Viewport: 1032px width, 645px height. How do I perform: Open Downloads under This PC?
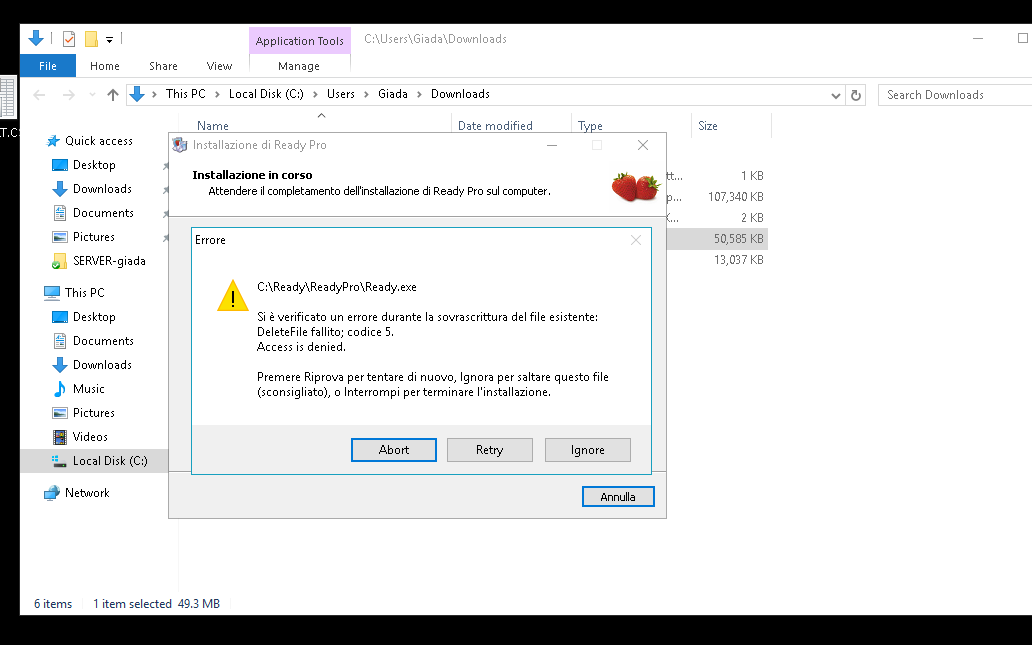coord(102,365)
